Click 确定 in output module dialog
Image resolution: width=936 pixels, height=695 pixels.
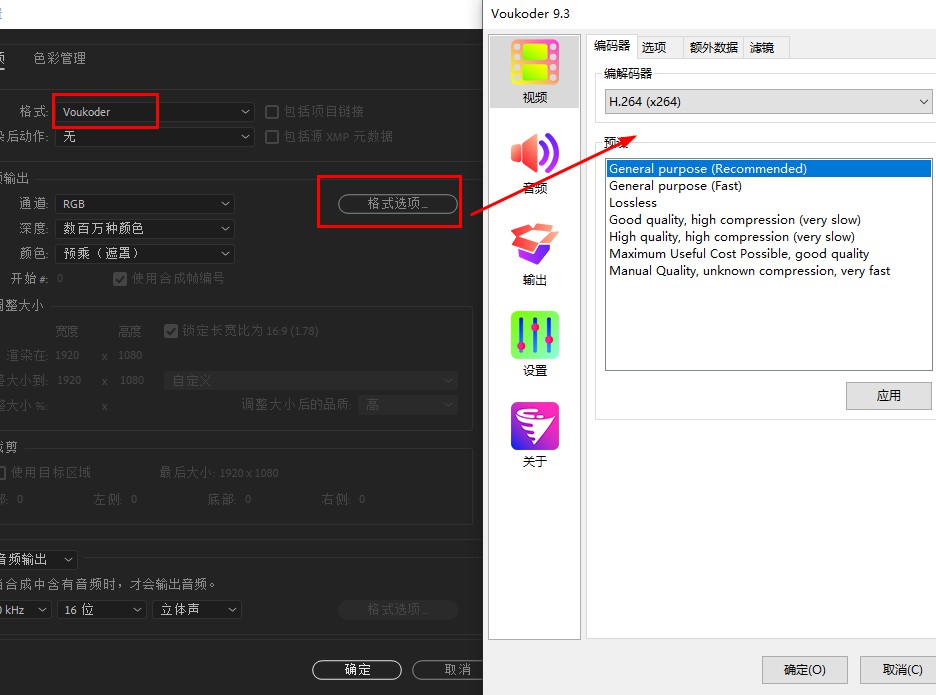[x=357, y=670]
